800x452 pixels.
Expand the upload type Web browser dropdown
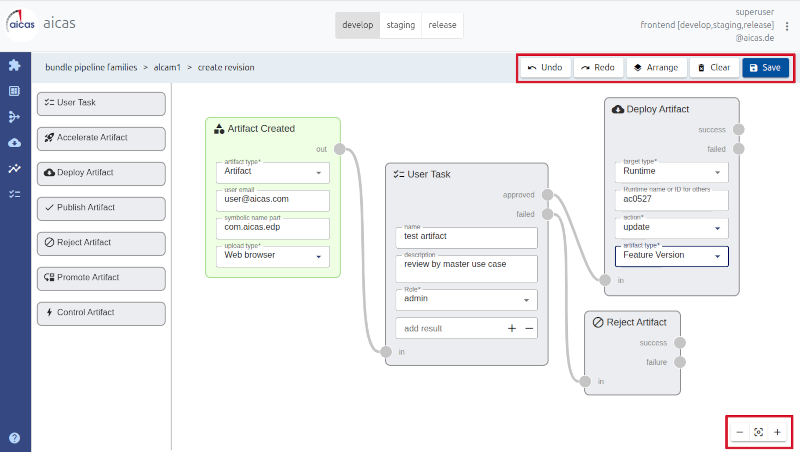point(273,256)
